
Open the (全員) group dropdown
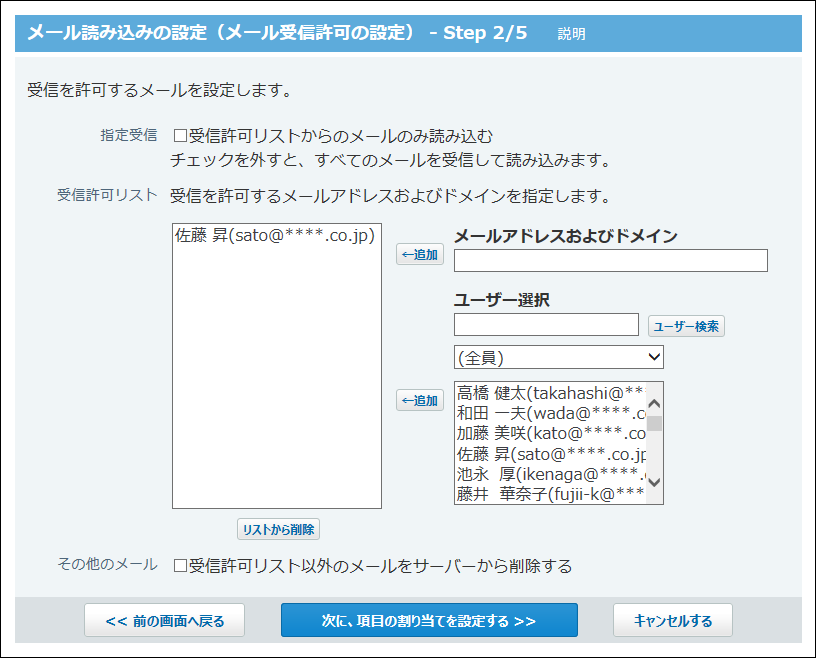(x=558, y=357)
